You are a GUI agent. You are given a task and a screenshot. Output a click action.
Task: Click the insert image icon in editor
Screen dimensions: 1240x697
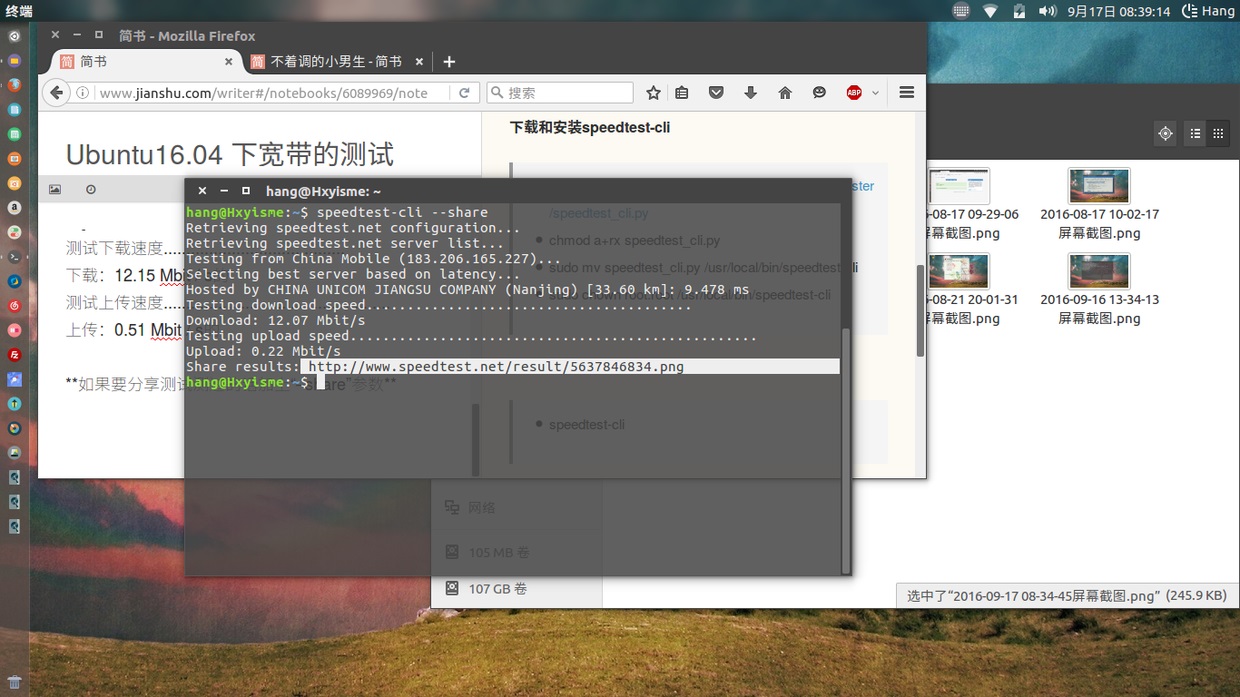(x=55, y=189)
